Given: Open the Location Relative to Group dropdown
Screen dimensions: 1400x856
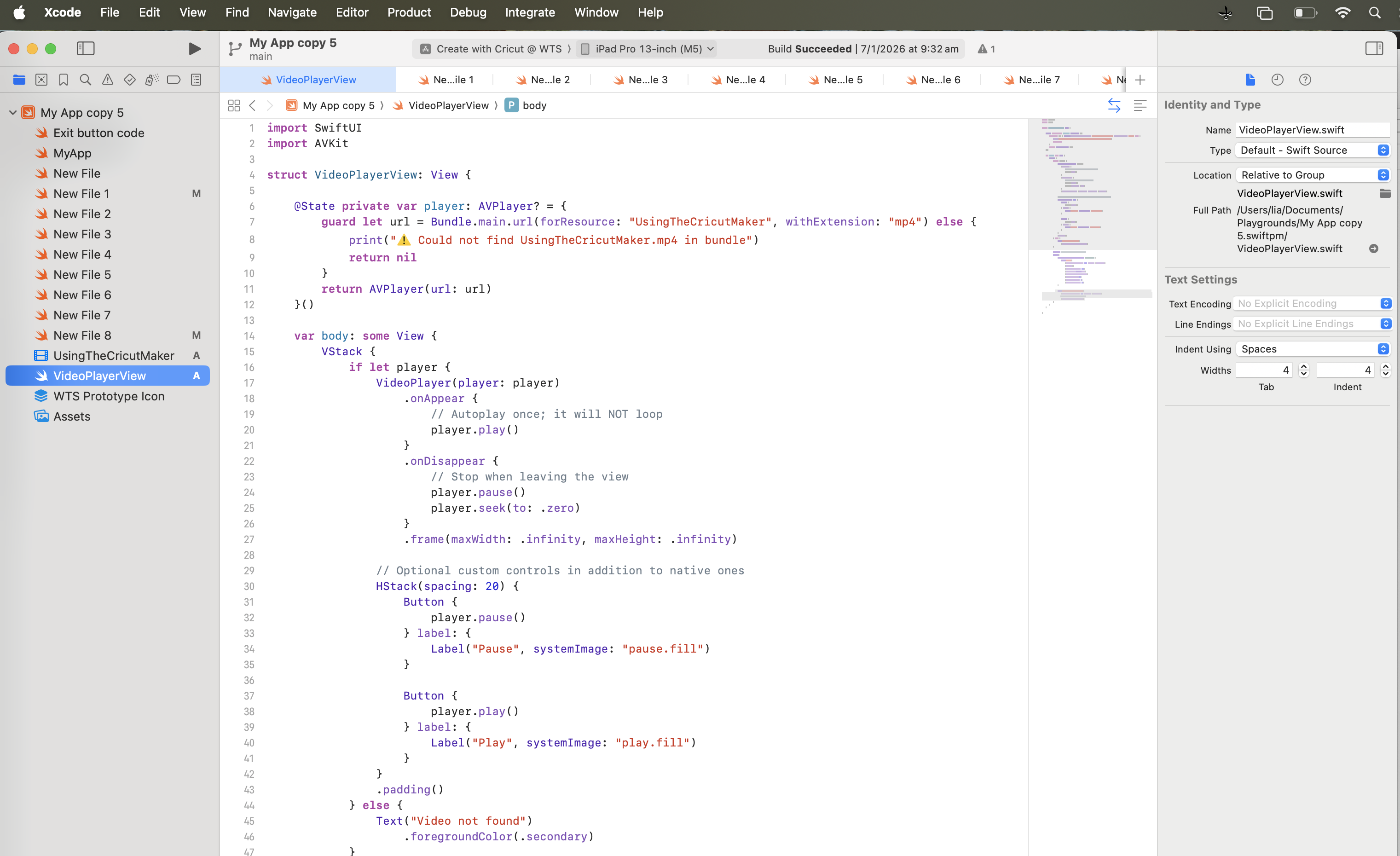Looking at the screenshot, I should [1313, 175].
